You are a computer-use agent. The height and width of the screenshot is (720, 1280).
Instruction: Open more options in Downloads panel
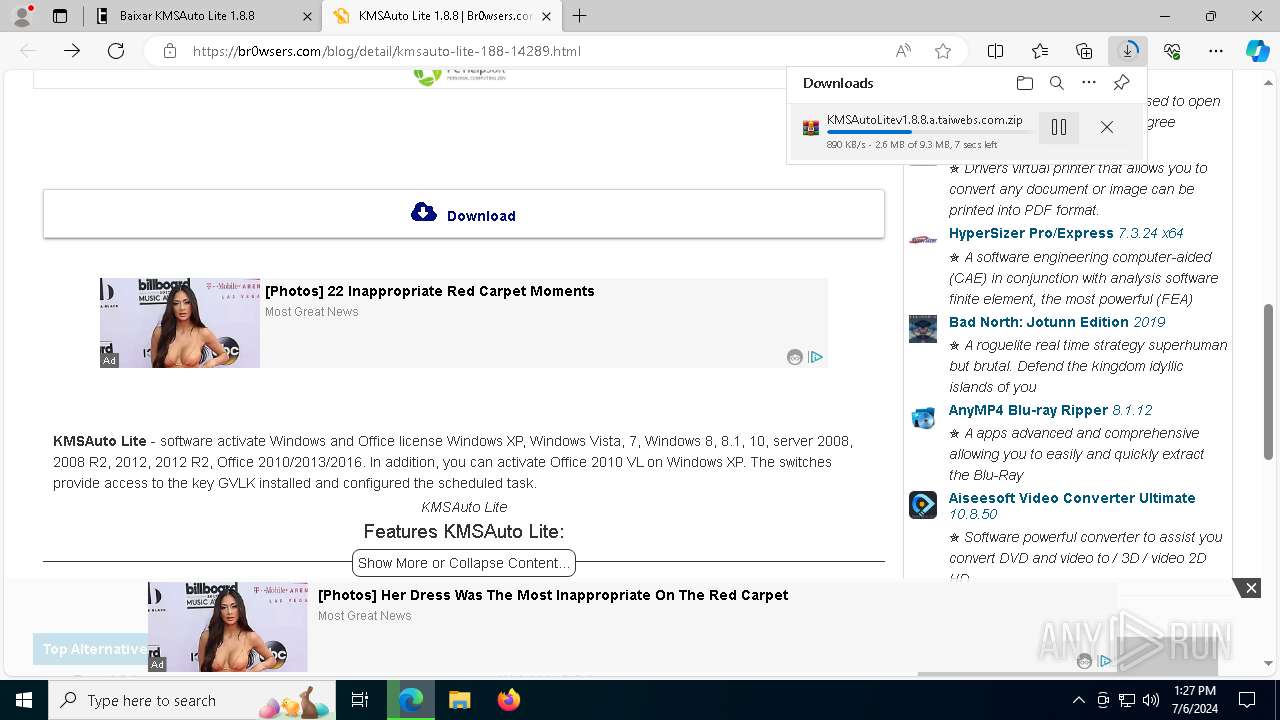point(1089,83)
